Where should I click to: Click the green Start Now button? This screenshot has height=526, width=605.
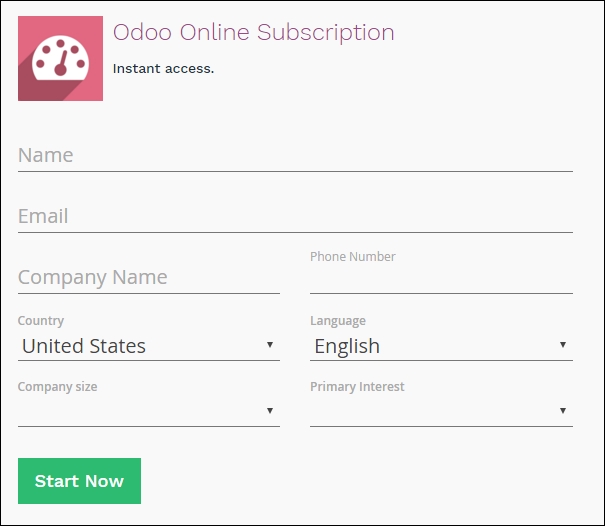click(x=79, y=481)
